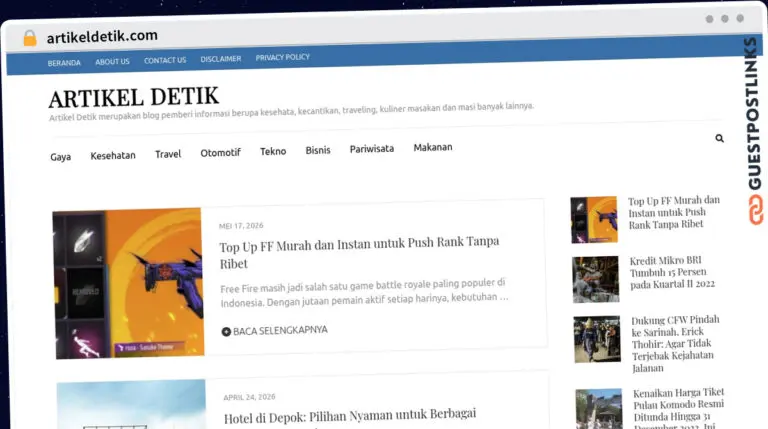Viewport: 768px width, 429px height.
Task: Click the plus icon beside Baca Selengkapnya
Action: 226,332
